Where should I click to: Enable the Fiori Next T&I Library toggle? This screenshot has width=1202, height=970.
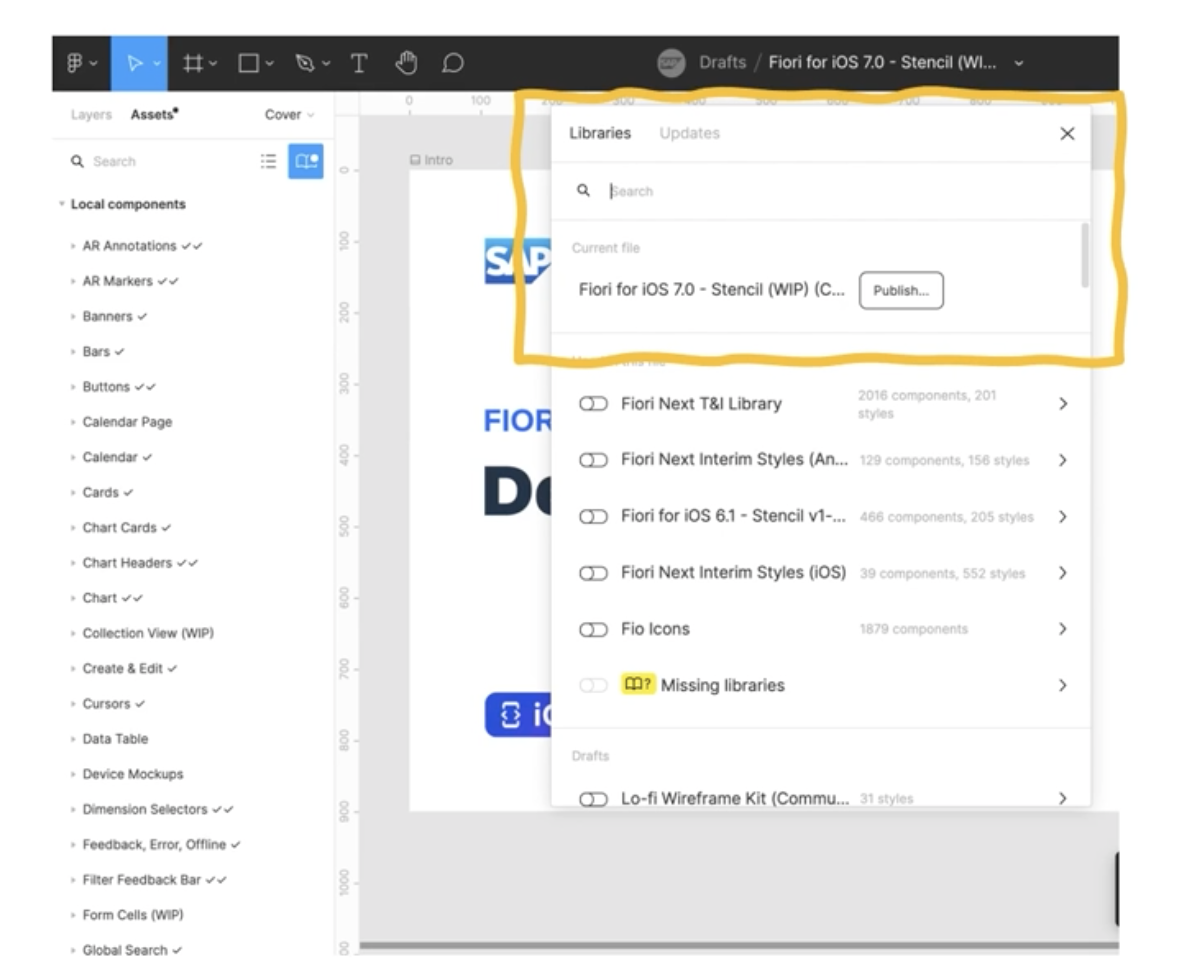(594, 404)
